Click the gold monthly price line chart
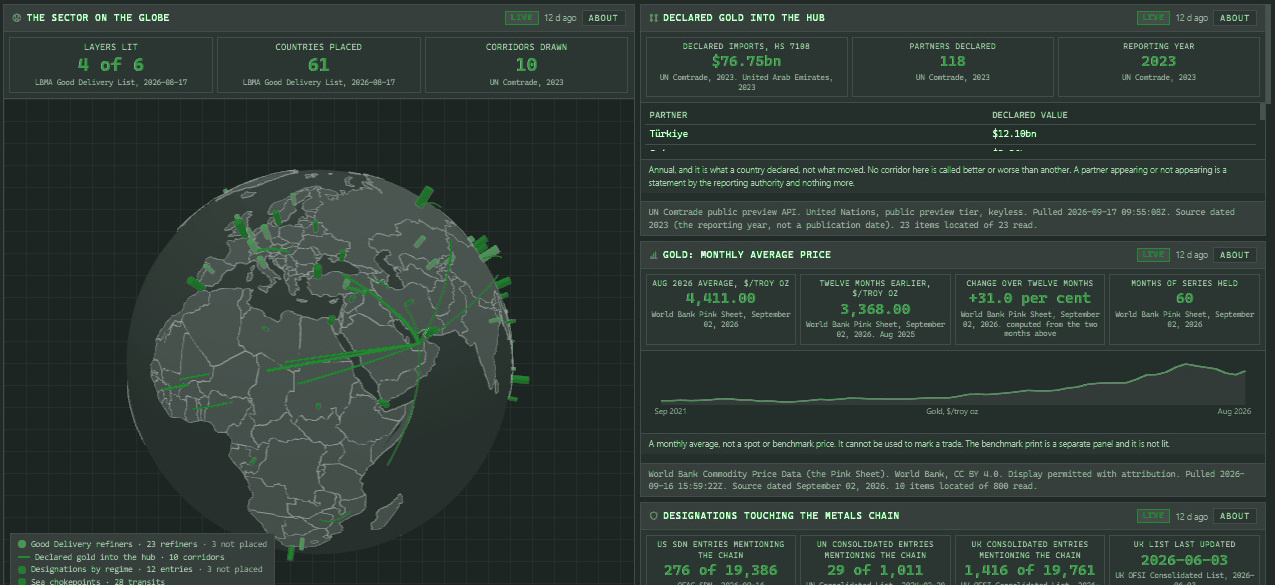This screenshot has height=585, width=1275. coord(951,384)
